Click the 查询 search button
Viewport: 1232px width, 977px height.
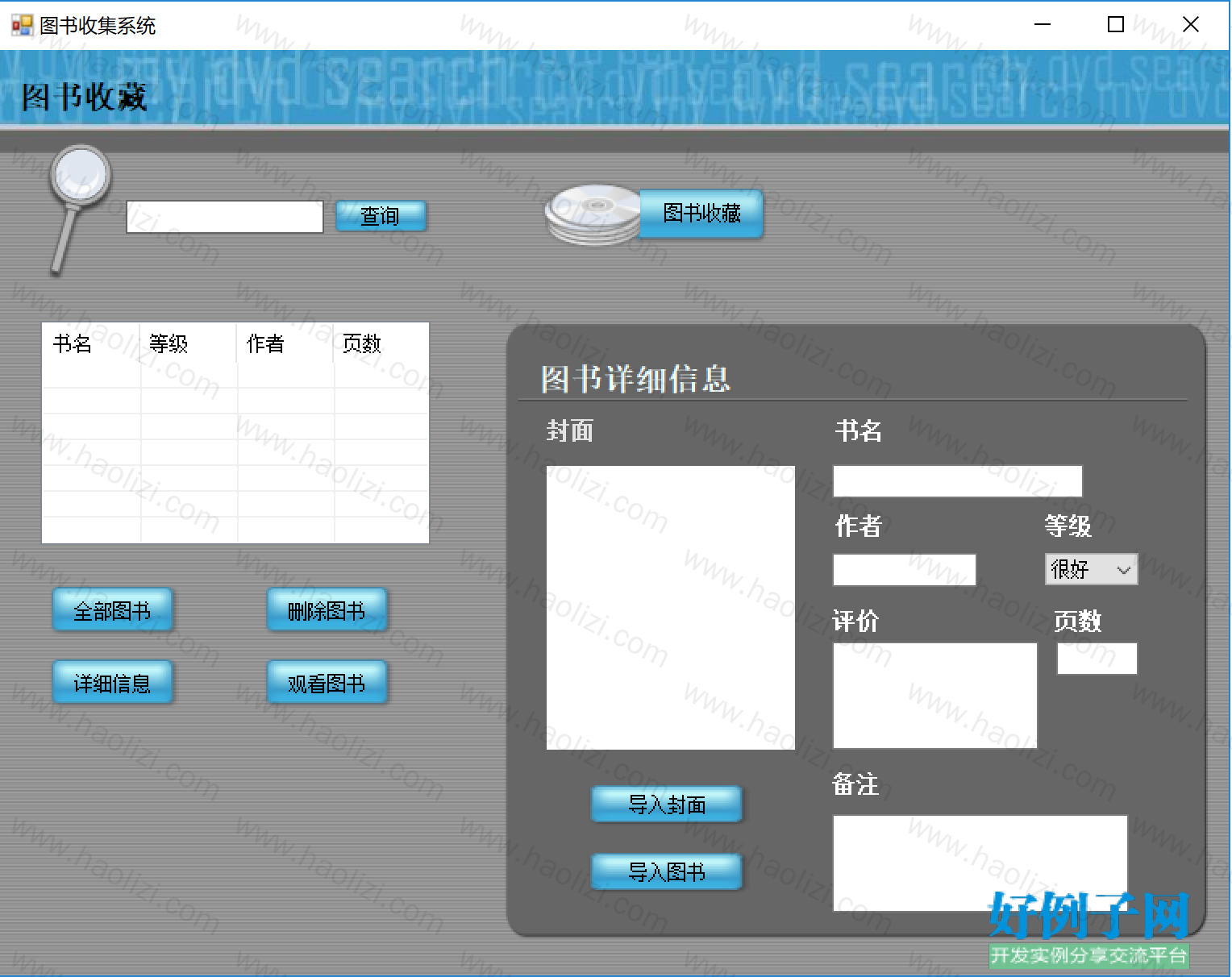click(380, 216)
